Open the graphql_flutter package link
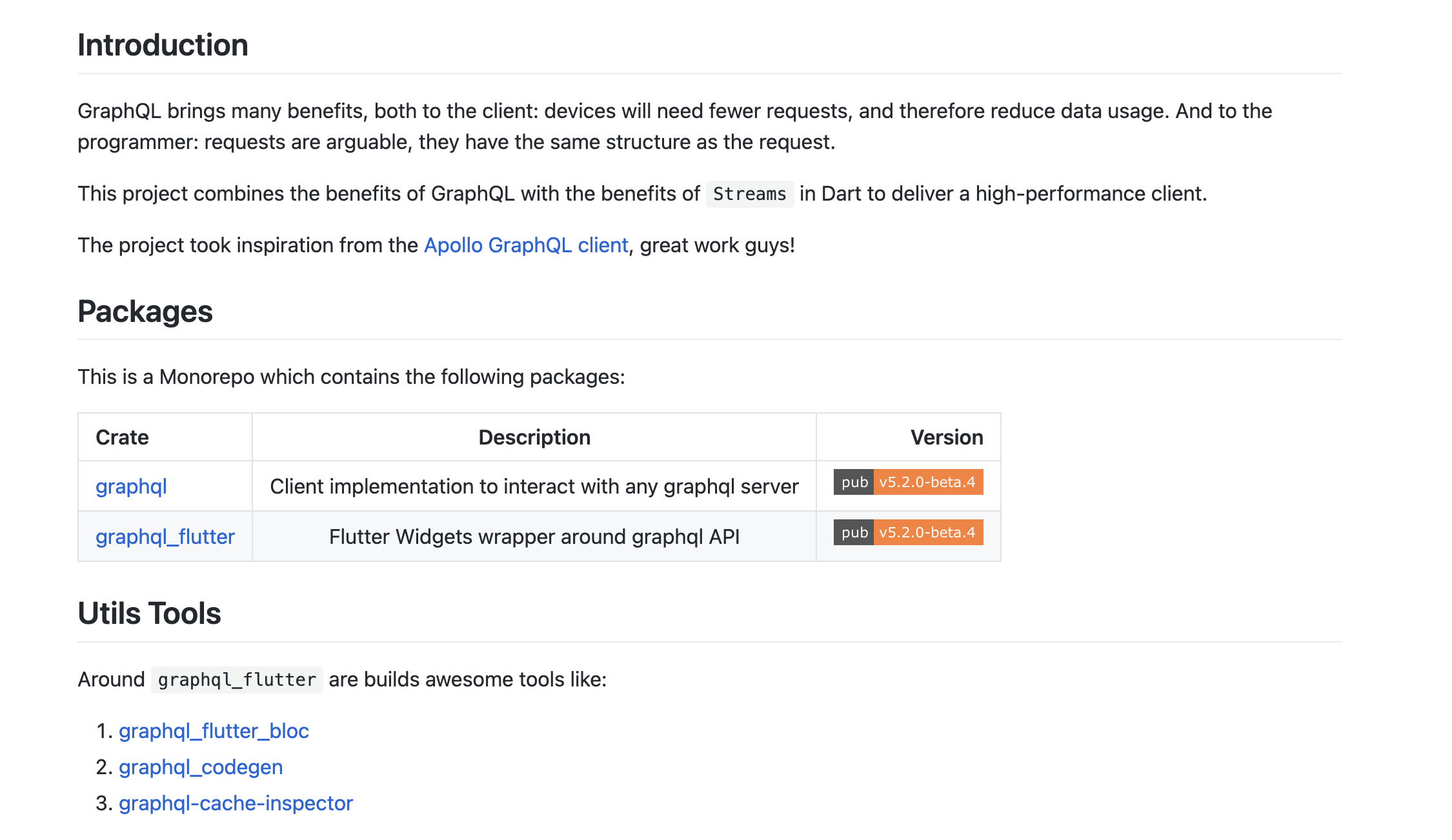 (165, 537)
